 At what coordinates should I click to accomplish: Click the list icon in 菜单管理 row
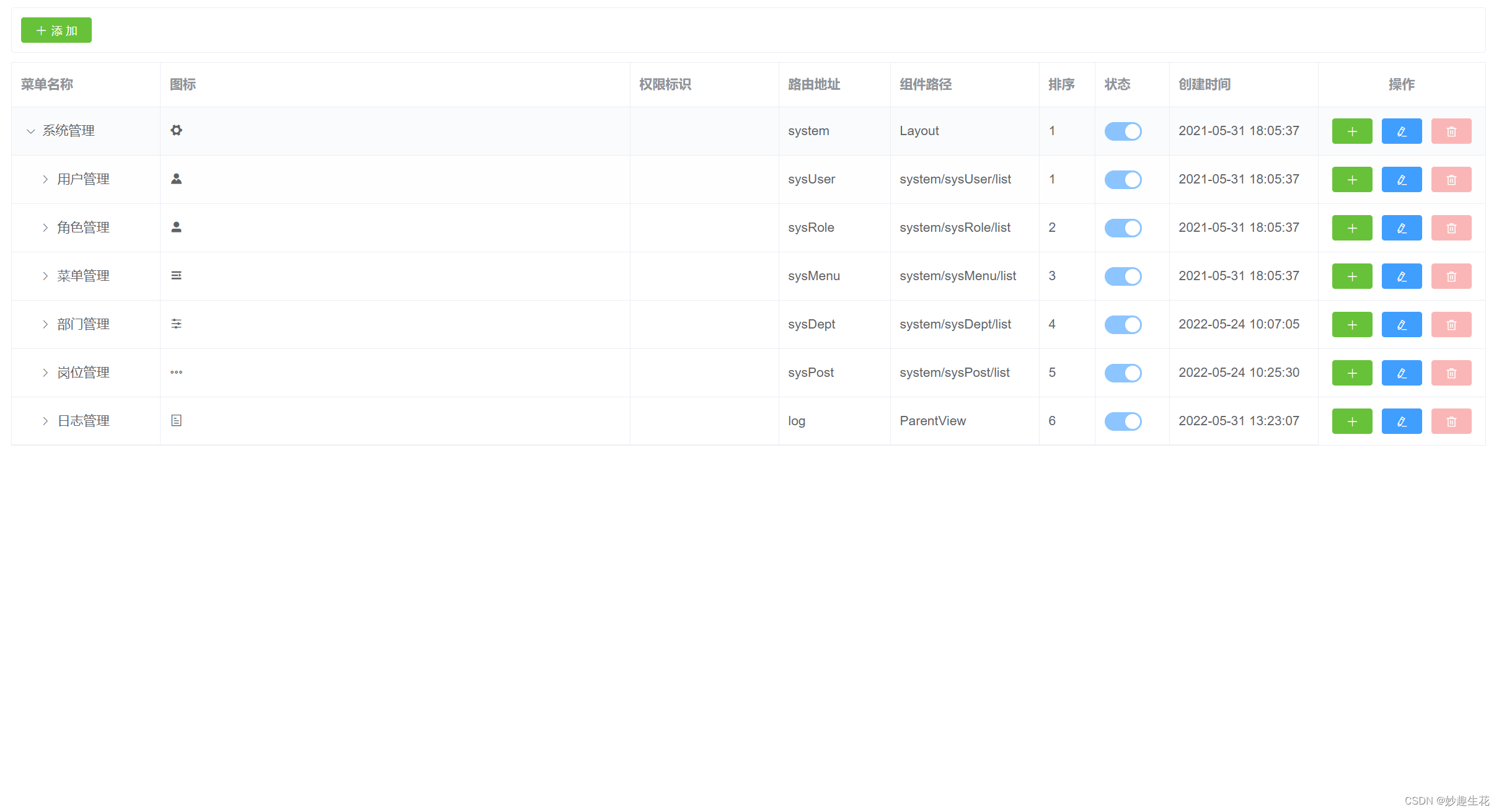pyautogui.click(x=177, y=275)
